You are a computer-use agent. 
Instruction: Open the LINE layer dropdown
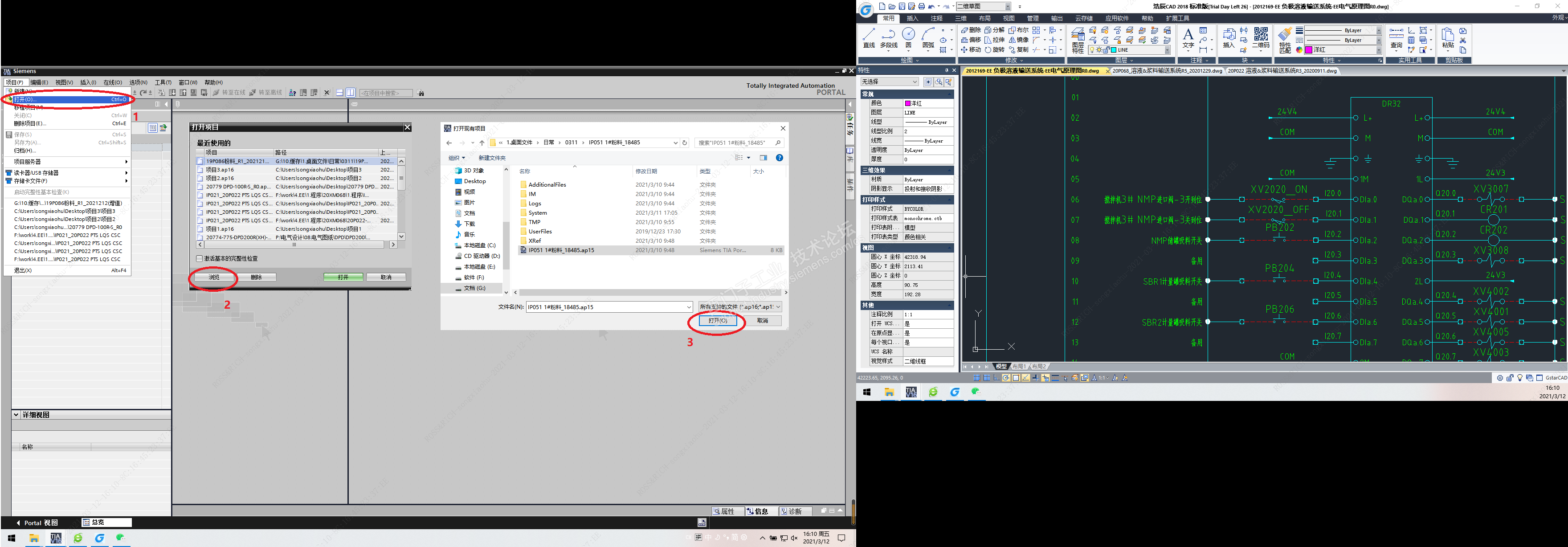click(x=1167, y=50)
